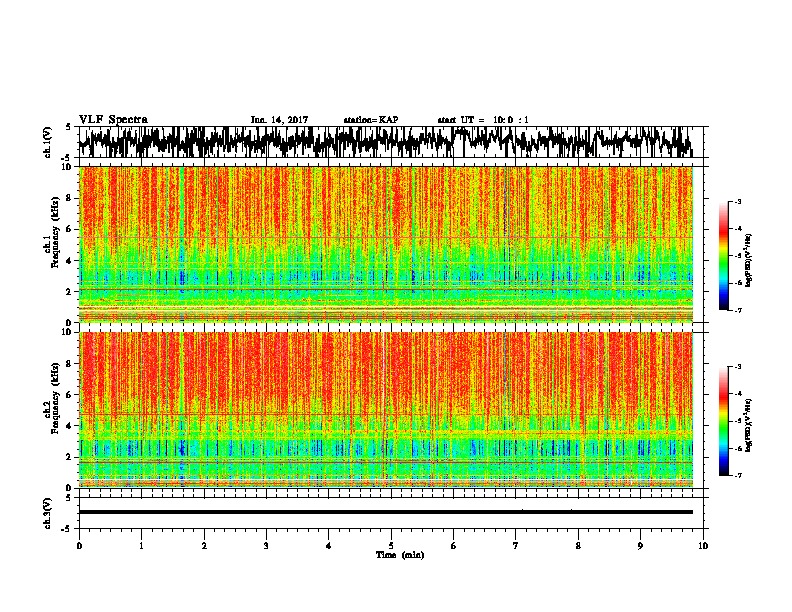Click inside the ch.1 spectrogram panel
The height and width of the screenshot is (612, 792).
click(386, 244)
